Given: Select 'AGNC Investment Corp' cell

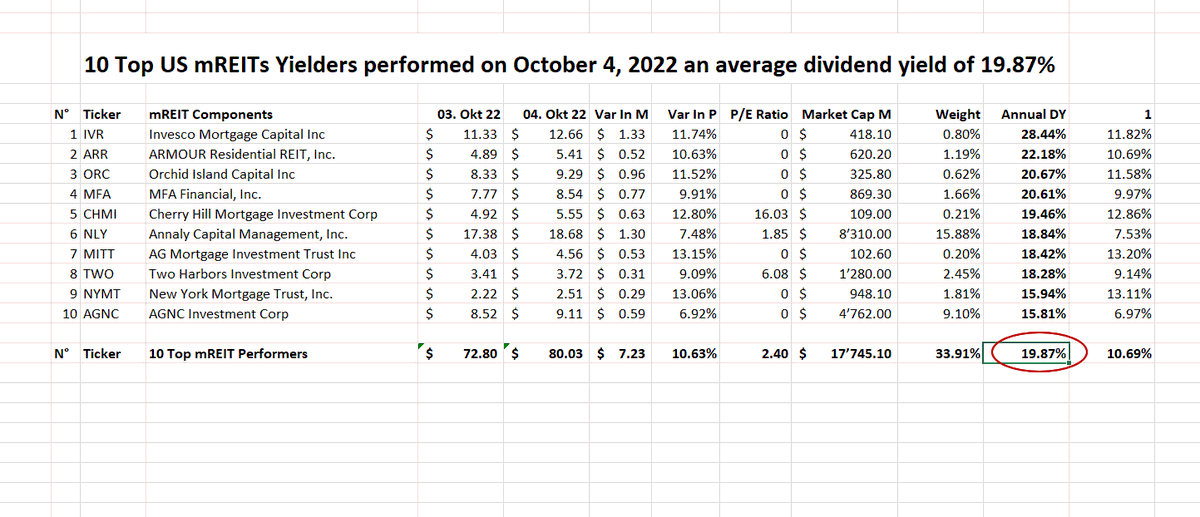Looking at the screenshot, I should (x=218, y=314).
